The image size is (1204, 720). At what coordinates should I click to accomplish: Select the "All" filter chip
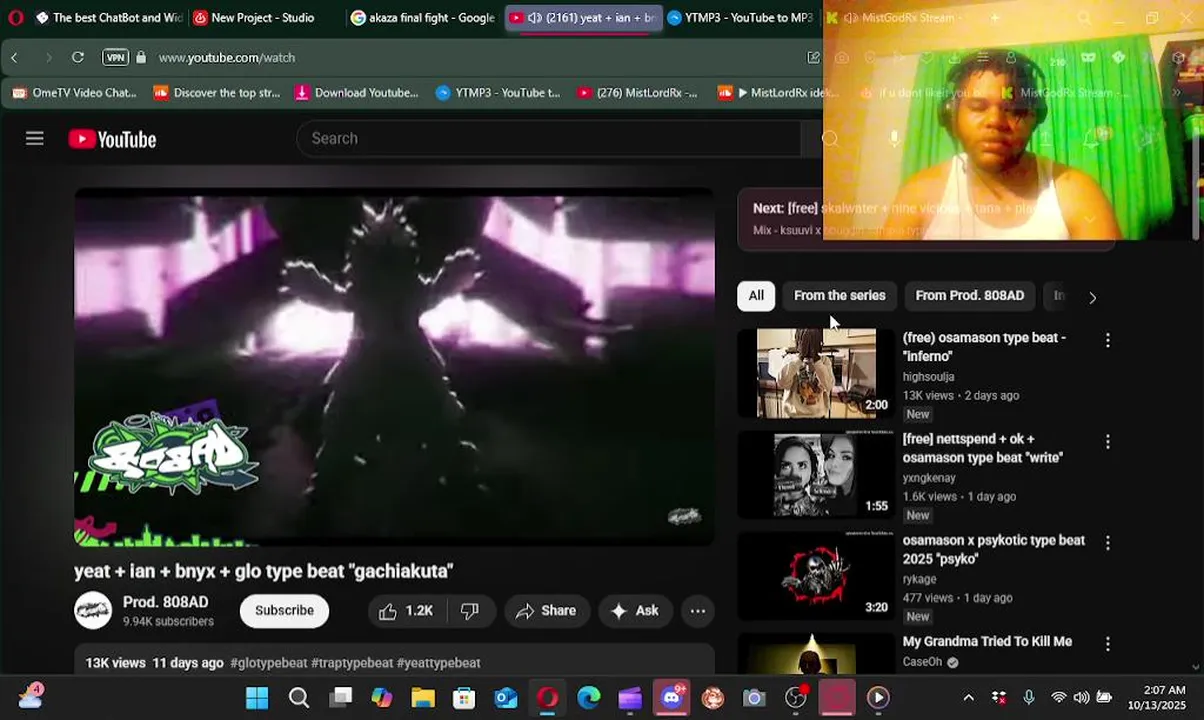coord(756,296)
